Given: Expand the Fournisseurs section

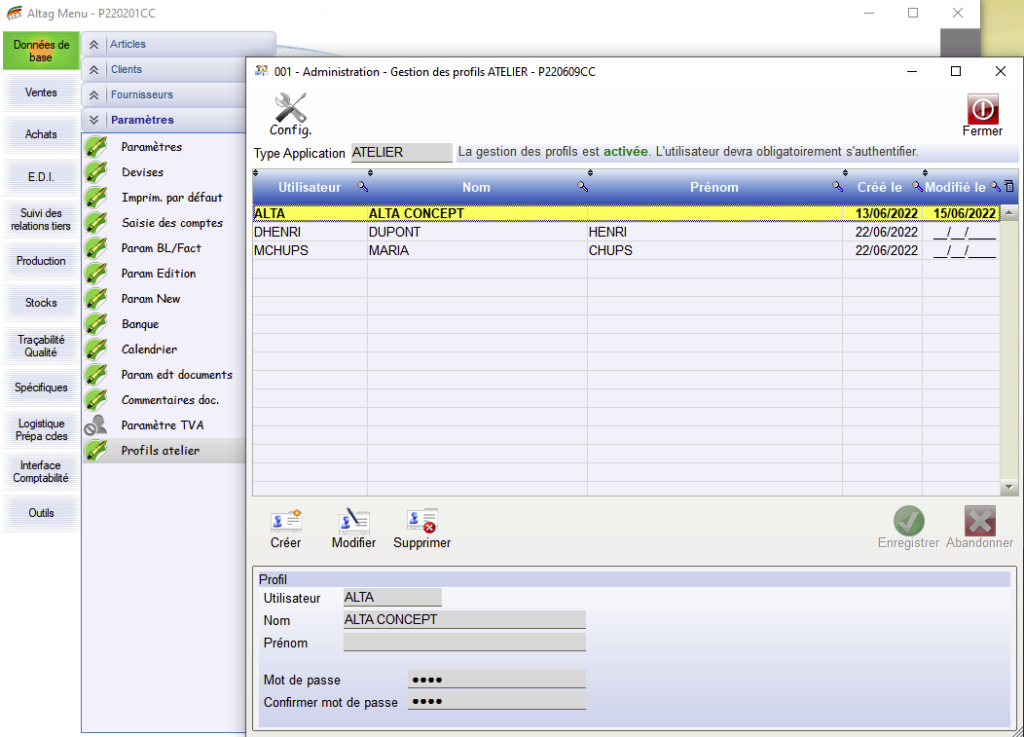Looking at the screenshot, I should (94, 95).
